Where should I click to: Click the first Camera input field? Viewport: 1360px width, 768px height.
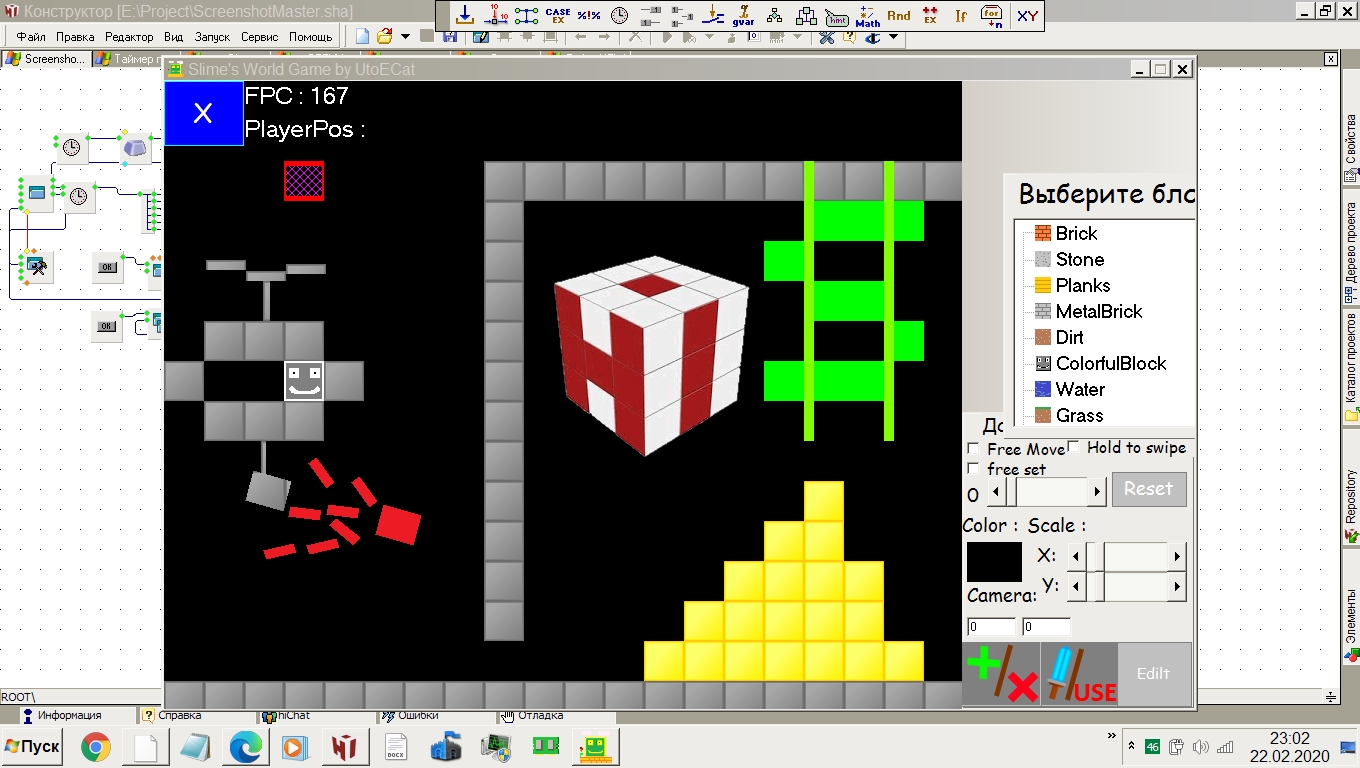tap(991, 627)
